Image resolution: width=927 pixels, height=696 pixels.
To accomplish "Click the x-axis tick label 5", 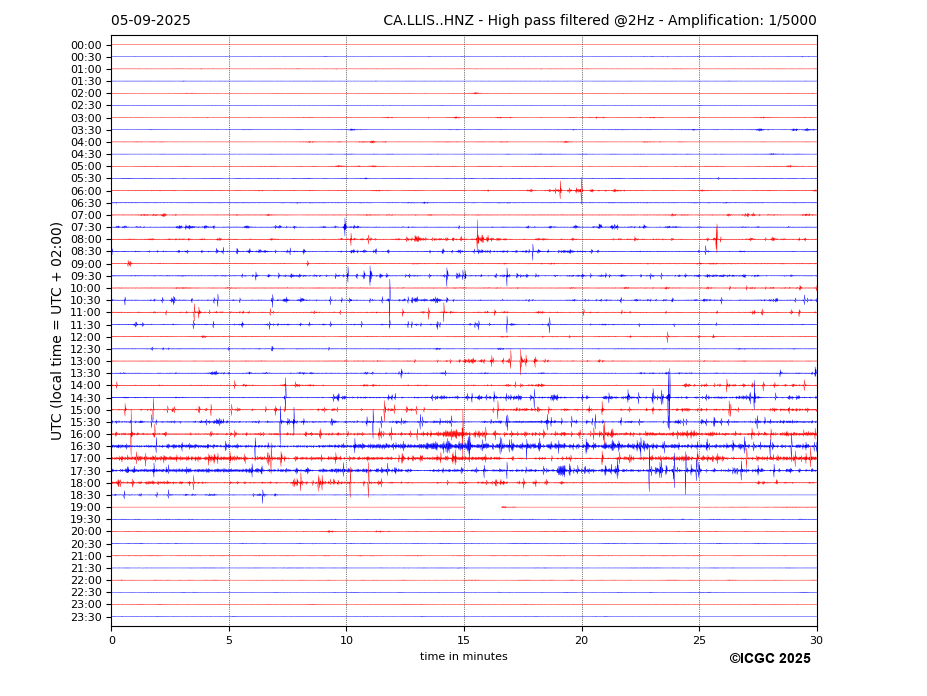I will (x=229, y=640).
